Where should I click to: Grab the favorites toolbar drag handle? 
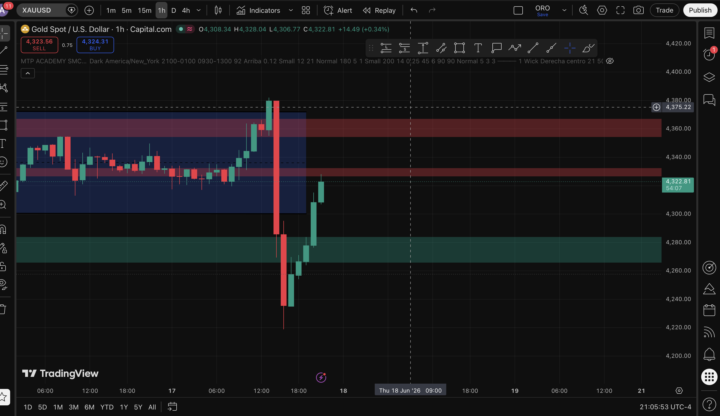(371, 48)
